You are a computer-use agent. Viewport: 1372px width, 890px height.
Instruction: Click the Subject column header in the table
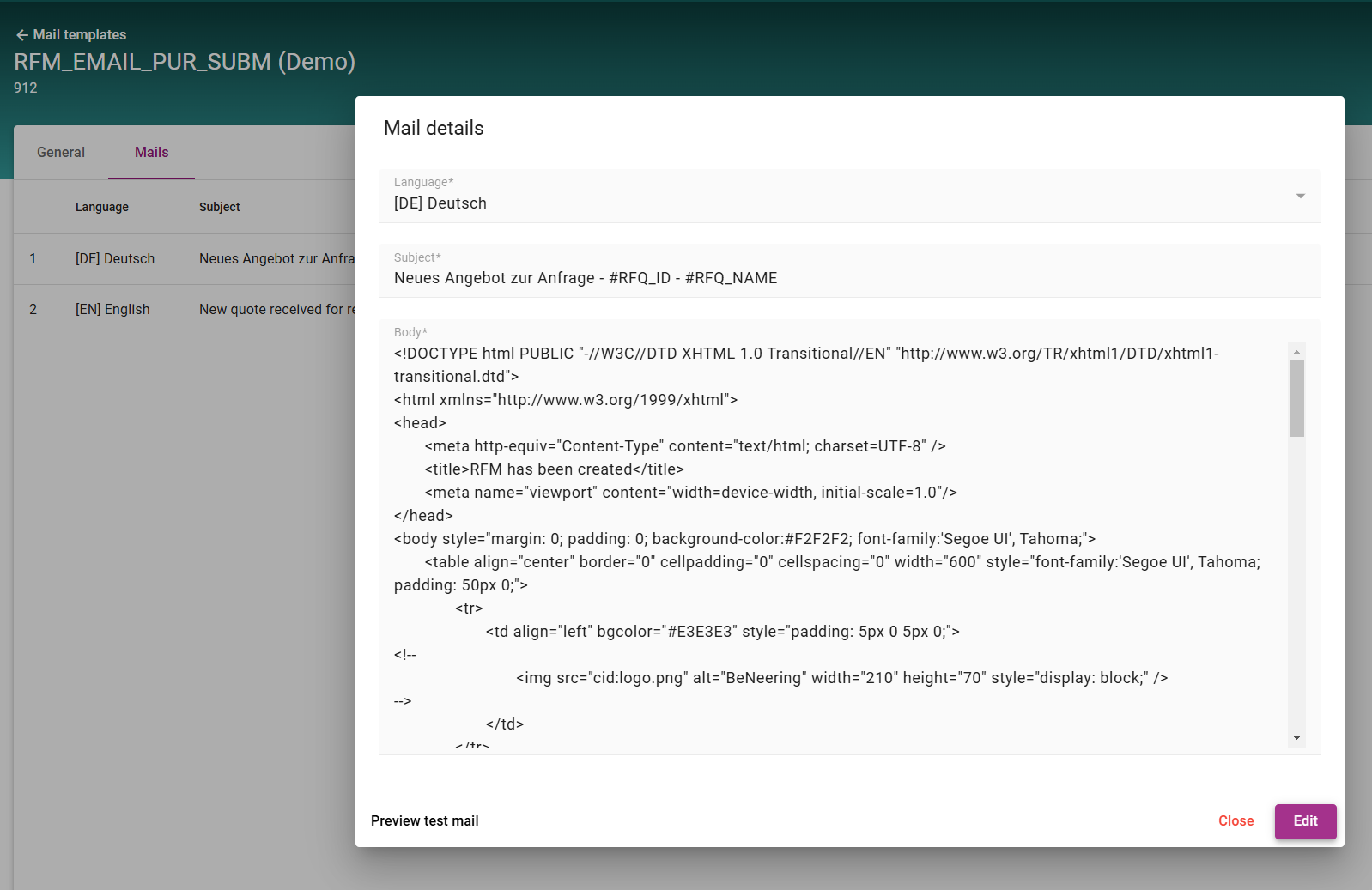219,207
